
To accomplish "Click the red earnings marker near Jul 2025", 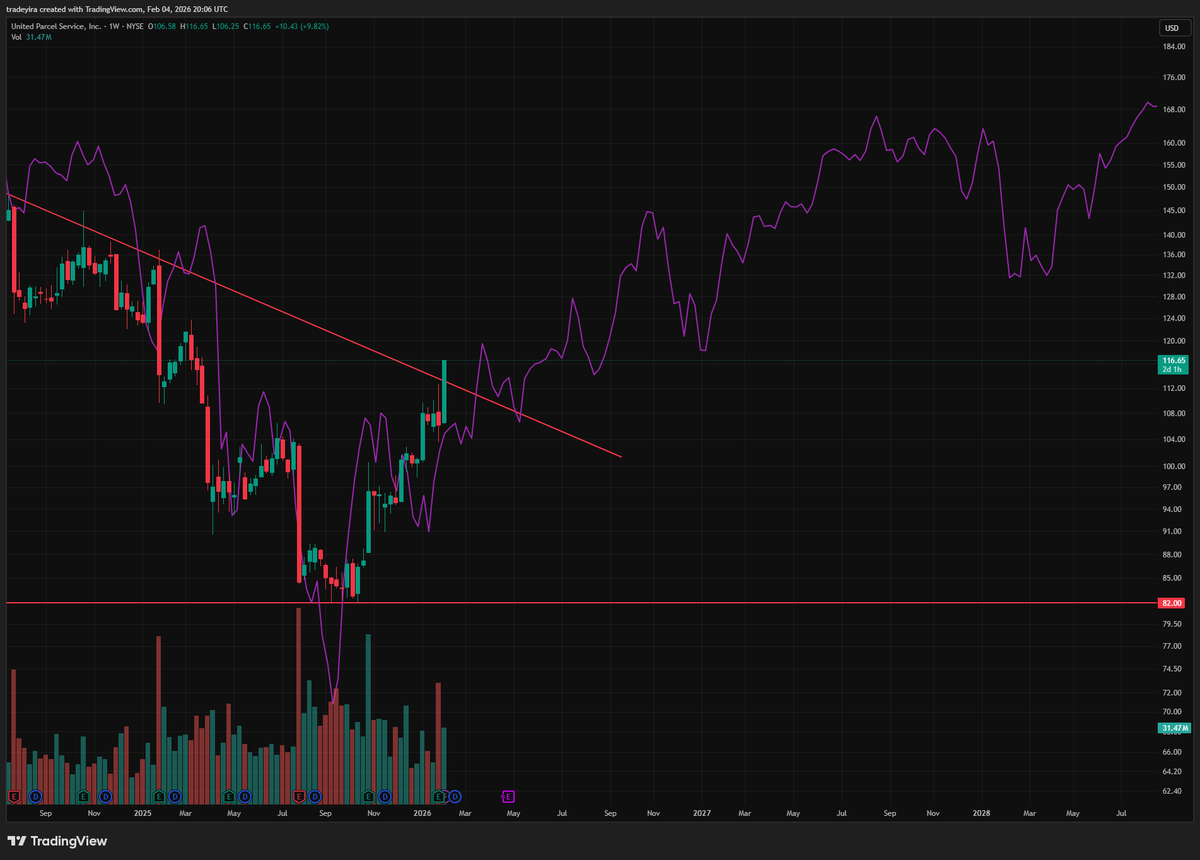I will [x=298, y=796].
